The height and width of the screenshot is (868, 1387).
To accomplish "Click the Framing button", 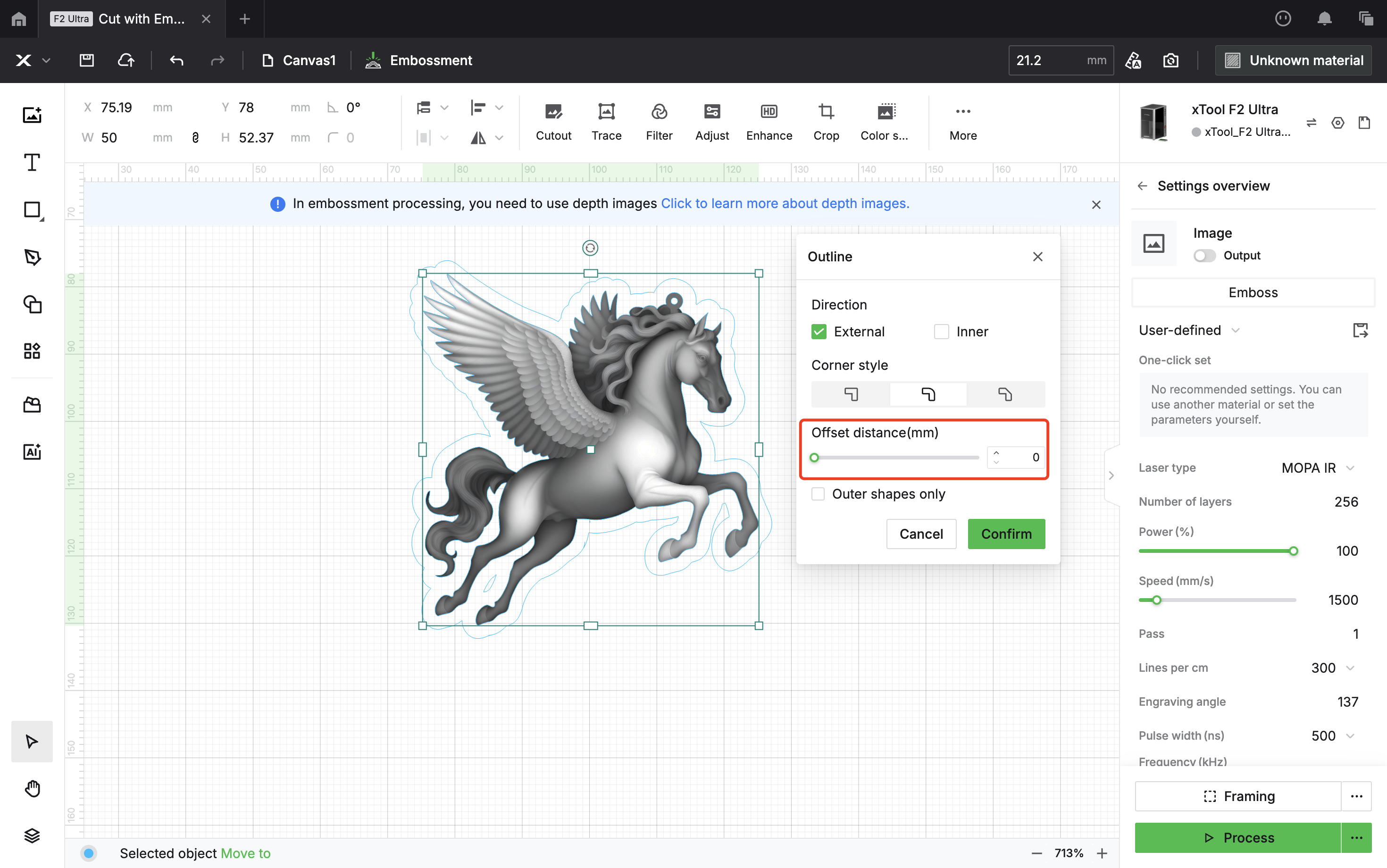I will [x=1238, y=796].
